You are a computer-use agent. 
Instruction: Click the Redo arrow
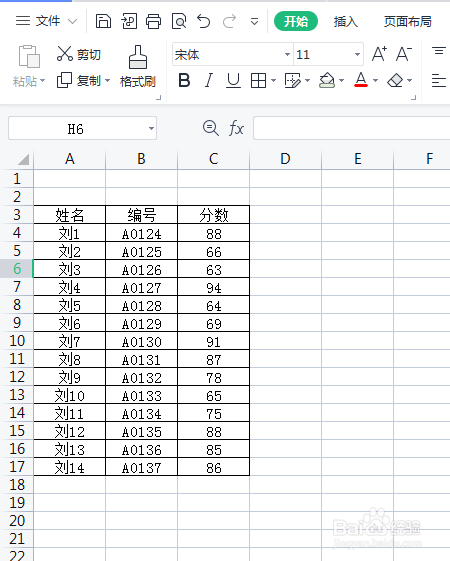229,21
